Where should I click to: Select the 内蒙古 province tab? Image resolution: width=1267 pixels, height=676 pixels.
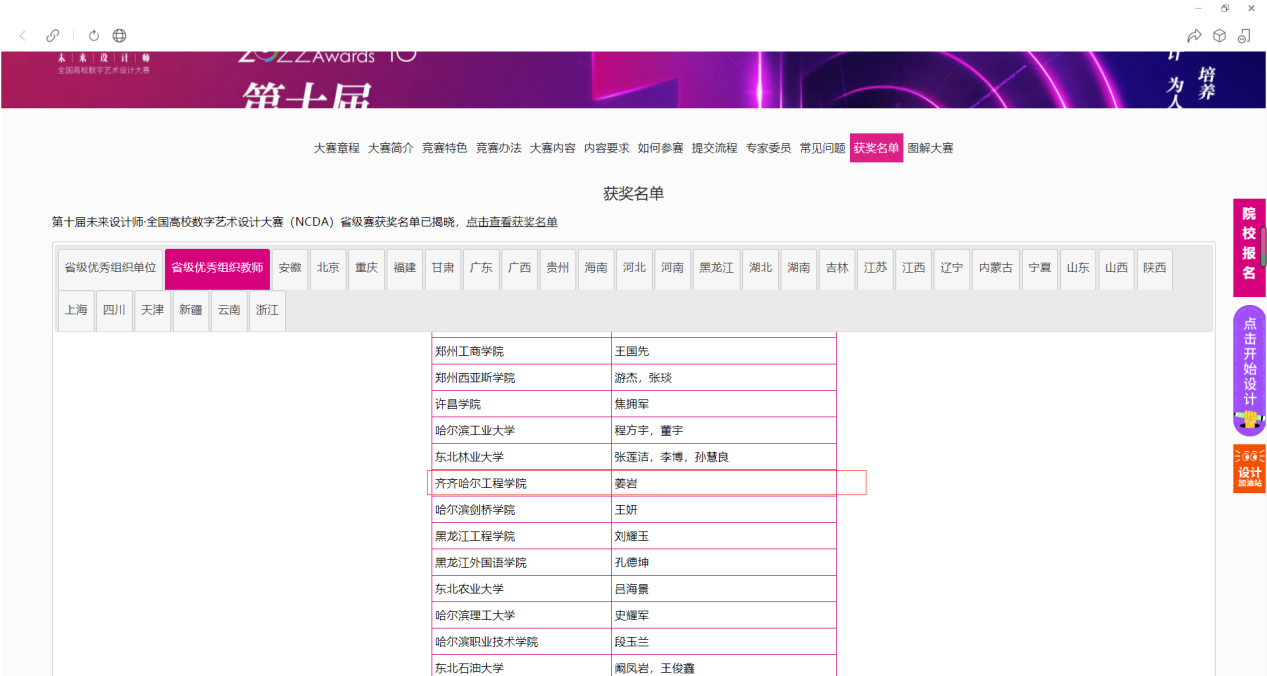click(995, 268)
